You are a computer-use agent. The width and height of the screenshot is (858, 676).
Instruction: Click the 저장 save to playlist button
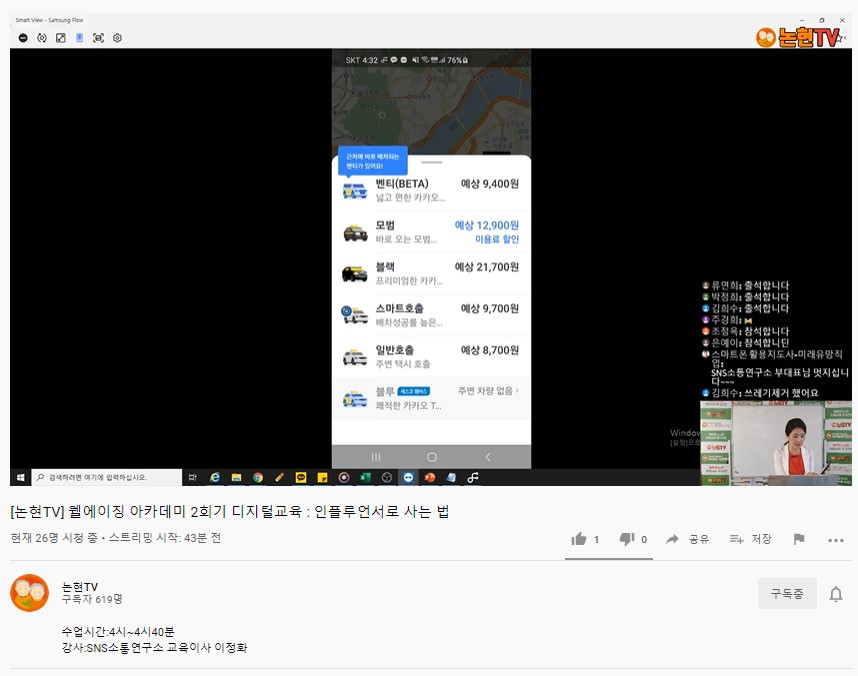[751, 539]
